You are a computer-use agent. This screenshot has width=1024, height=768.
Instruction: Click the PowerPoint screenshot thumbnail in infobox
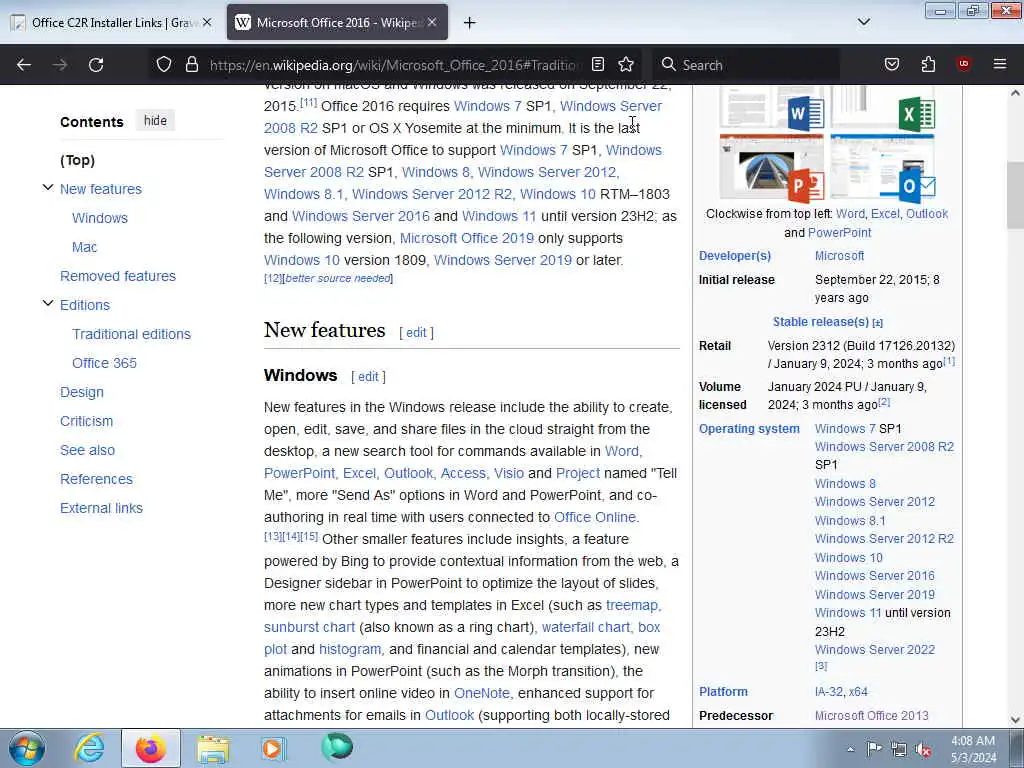point(771,167)
